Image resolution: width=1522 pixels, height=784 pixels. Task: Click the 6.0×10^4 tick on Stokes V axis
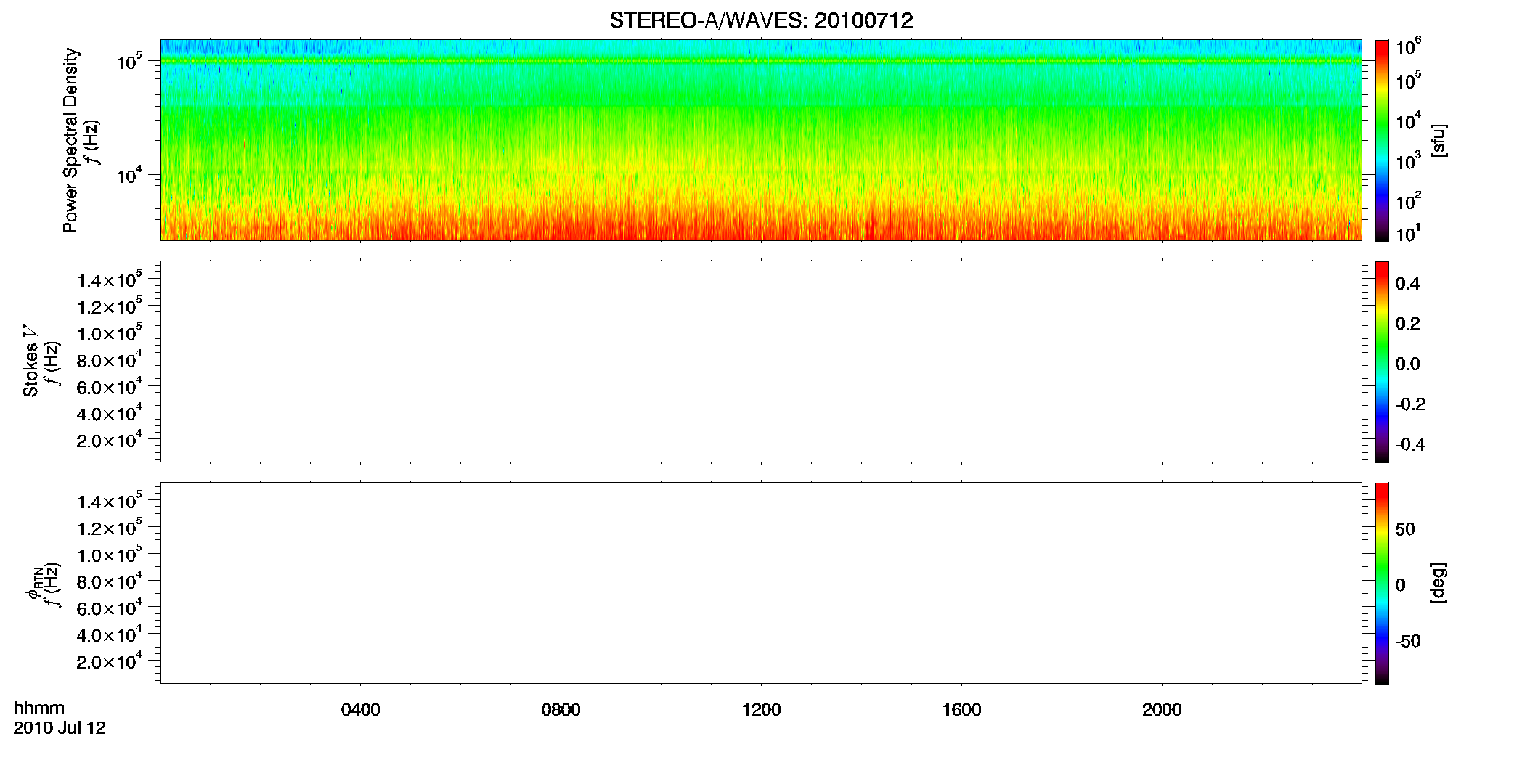pyautogui.click(x=109, y=387)
